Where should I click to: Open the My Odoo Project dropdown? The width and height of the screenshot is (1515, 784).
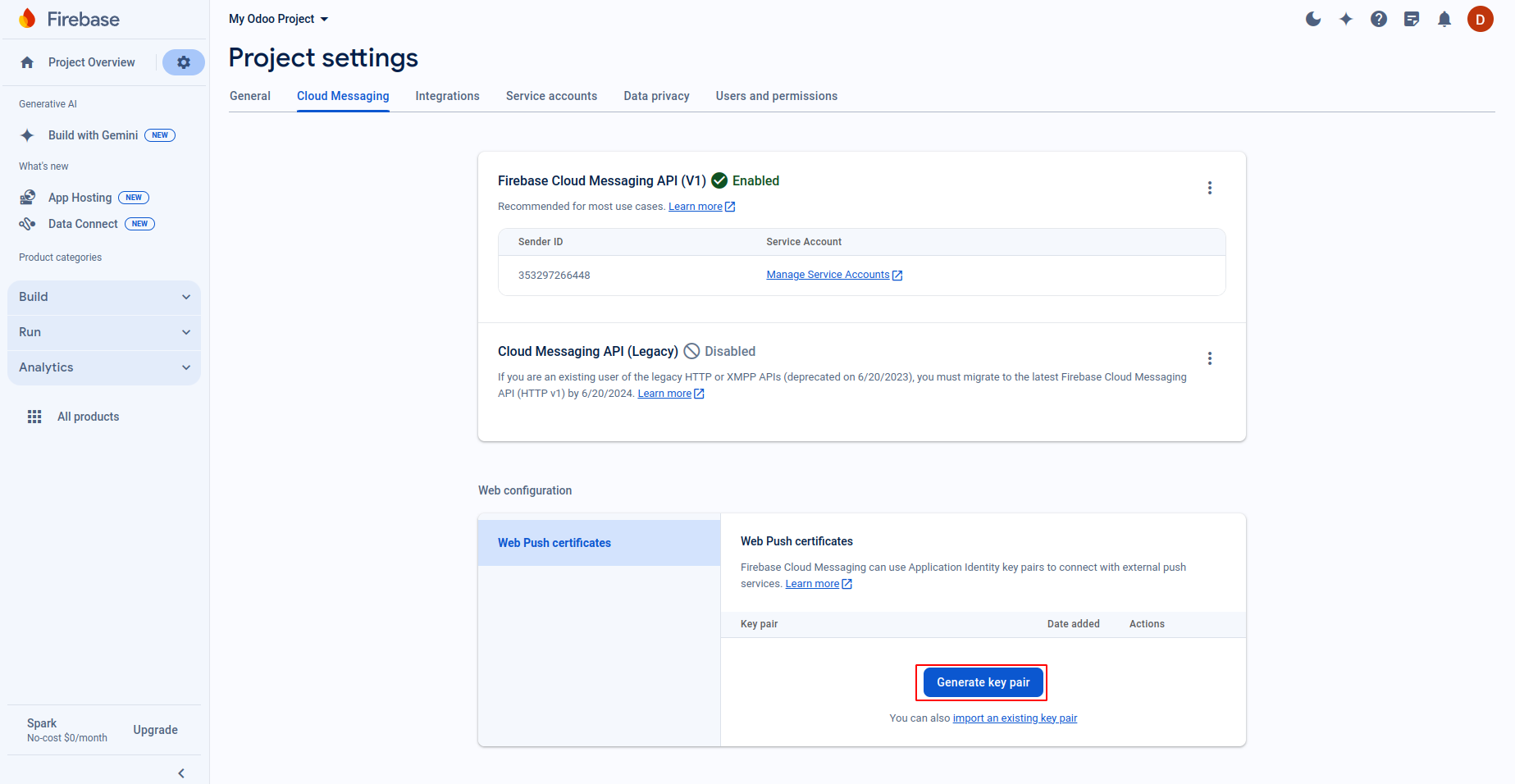pos(278,19)
